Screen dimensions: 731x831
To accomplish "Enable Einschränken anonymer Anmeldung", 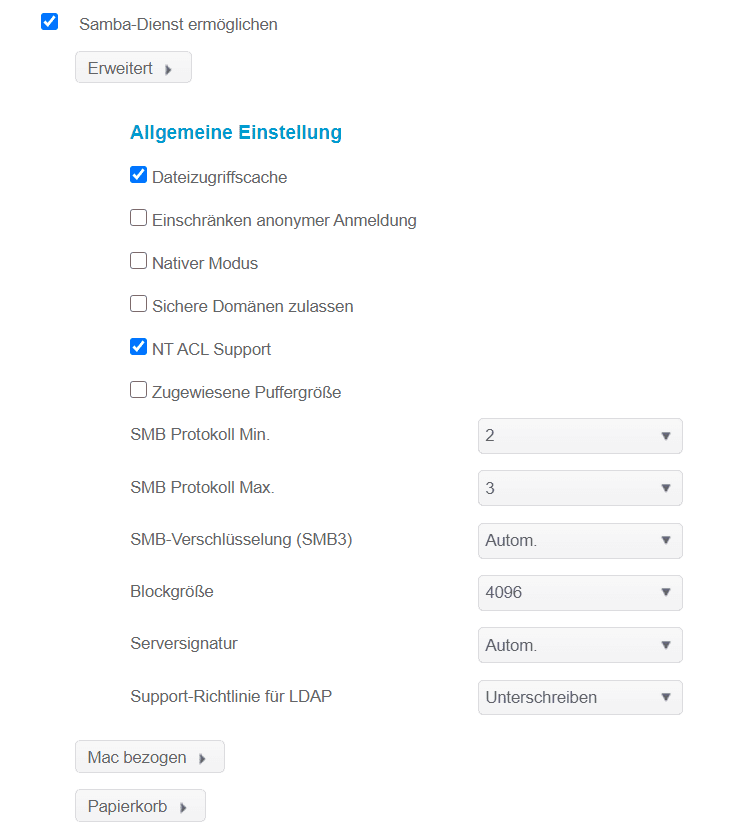I will [x=139, y=219].
